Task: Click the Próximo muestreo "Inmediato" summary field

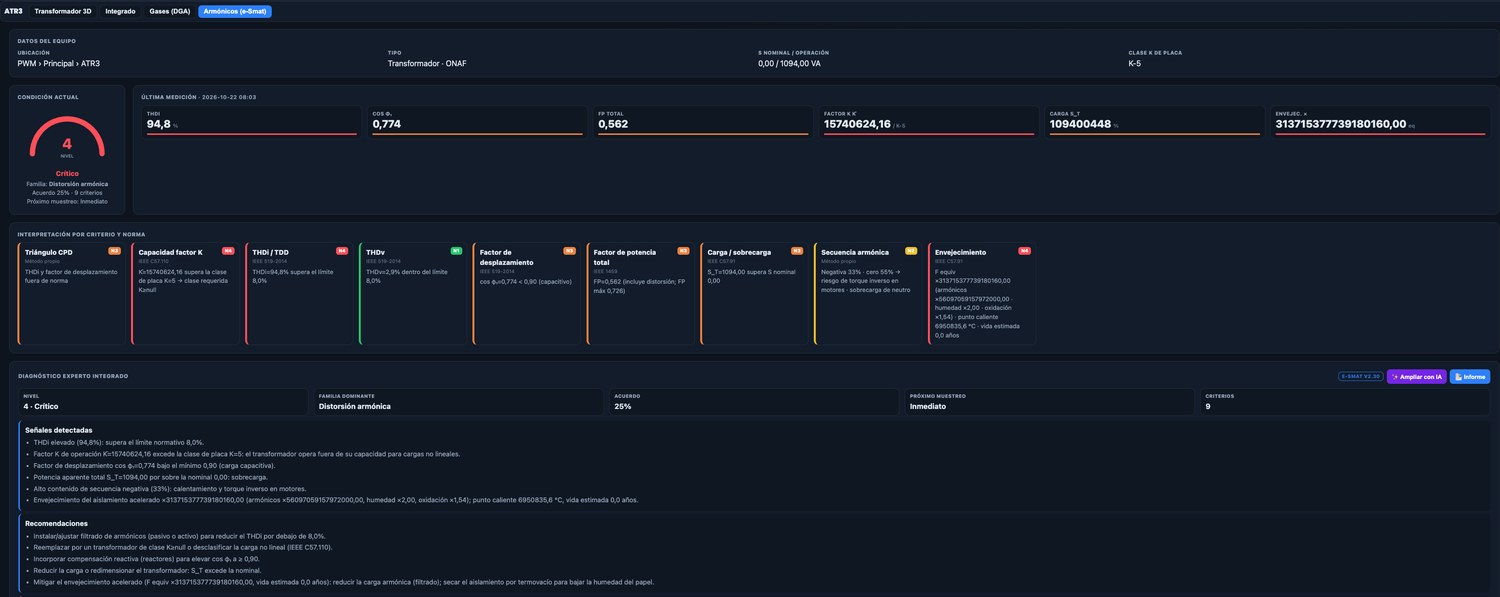Action: tap(1049, 402)
